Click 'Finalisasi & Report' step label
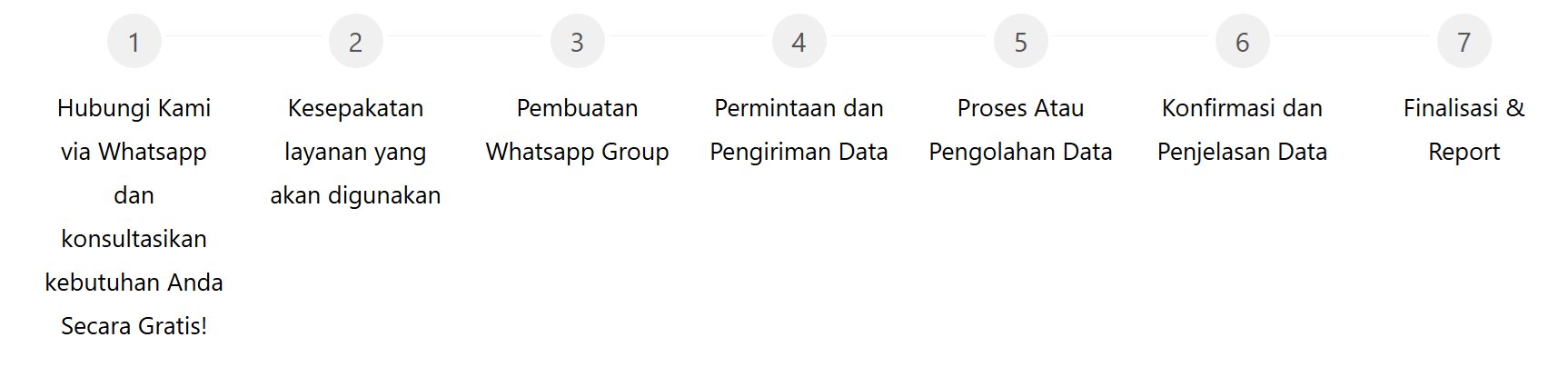1568x367 pixels. (1464, 130)
